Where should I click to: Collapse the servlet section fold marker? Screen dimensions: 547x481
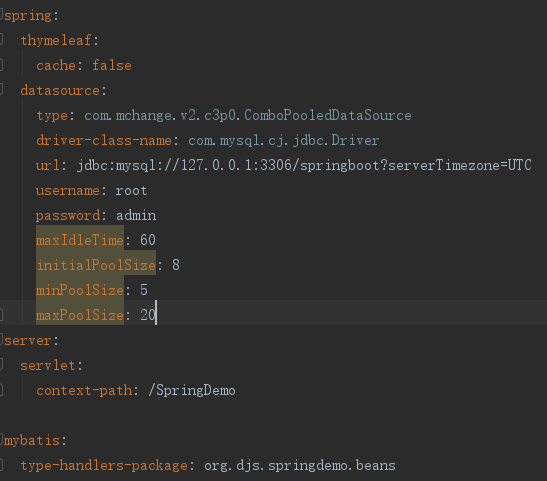(x=1, y=364)
